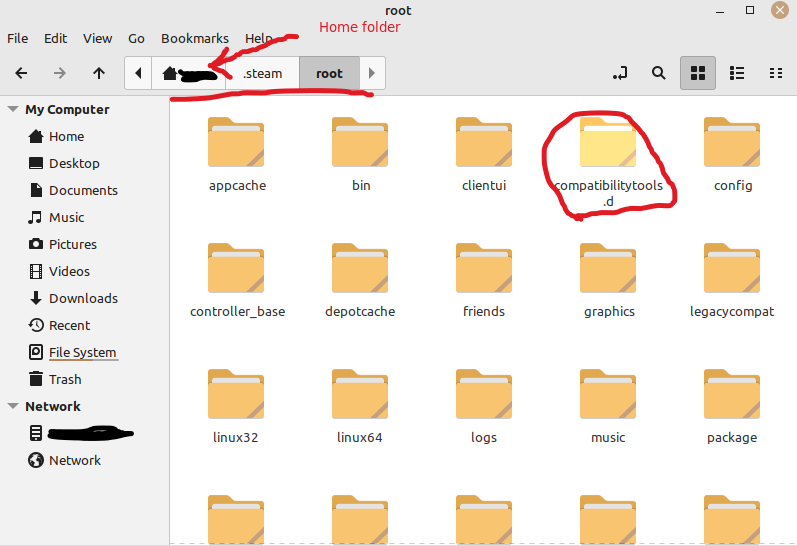Select the redacted network server entry
797x546 pixels.
tap(81, 433)
